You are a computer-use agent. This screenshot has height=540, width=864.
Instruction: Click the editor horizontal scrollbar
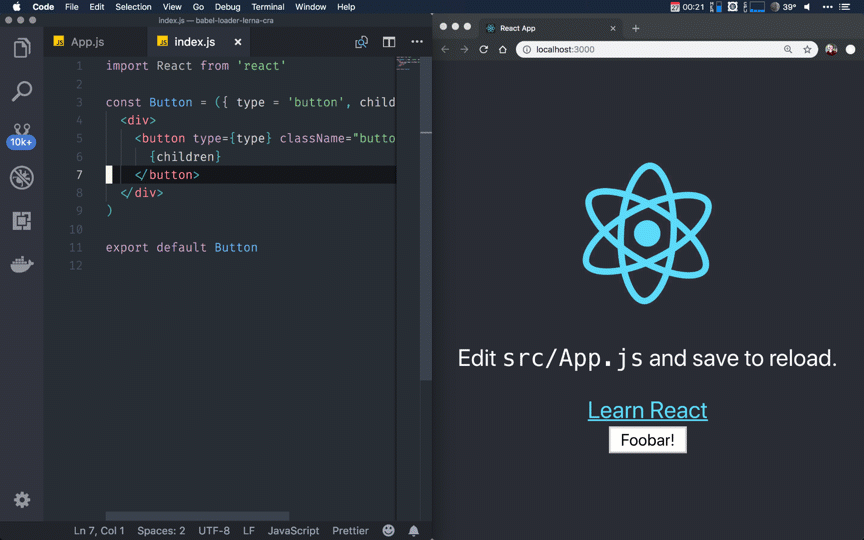pos(197,516)
